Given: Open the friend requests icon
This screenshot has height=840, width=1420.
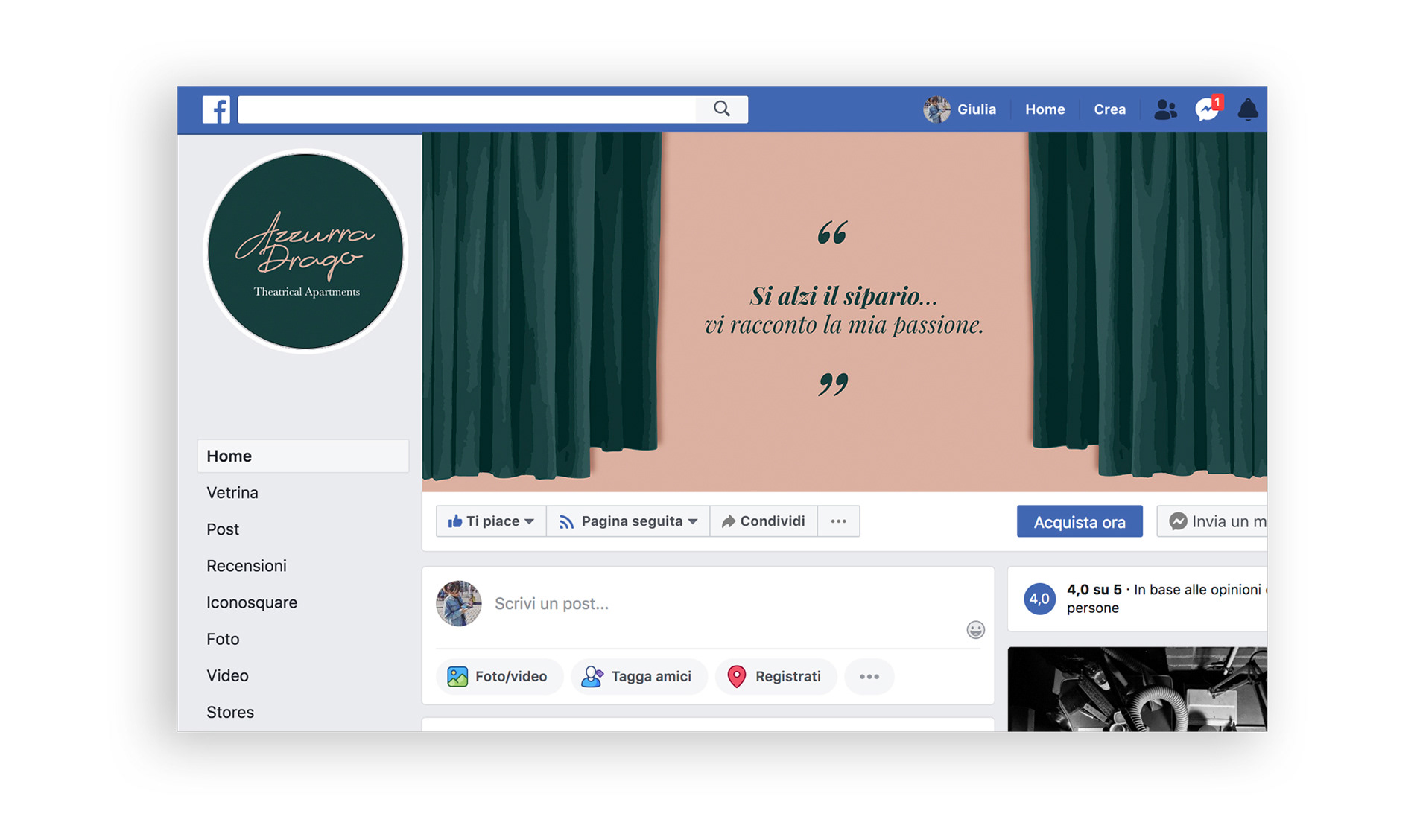Looking at the screenshot, I should coord(1165,109).
